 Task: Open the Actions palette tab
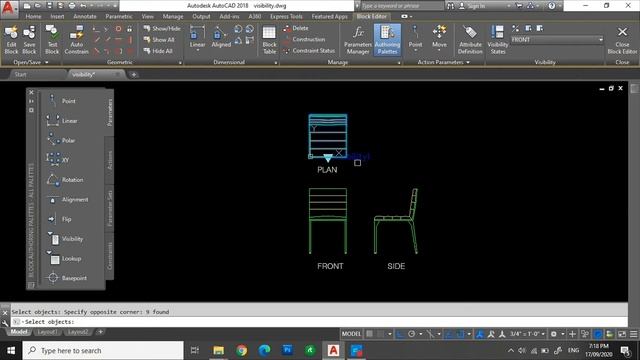(109, 160)
